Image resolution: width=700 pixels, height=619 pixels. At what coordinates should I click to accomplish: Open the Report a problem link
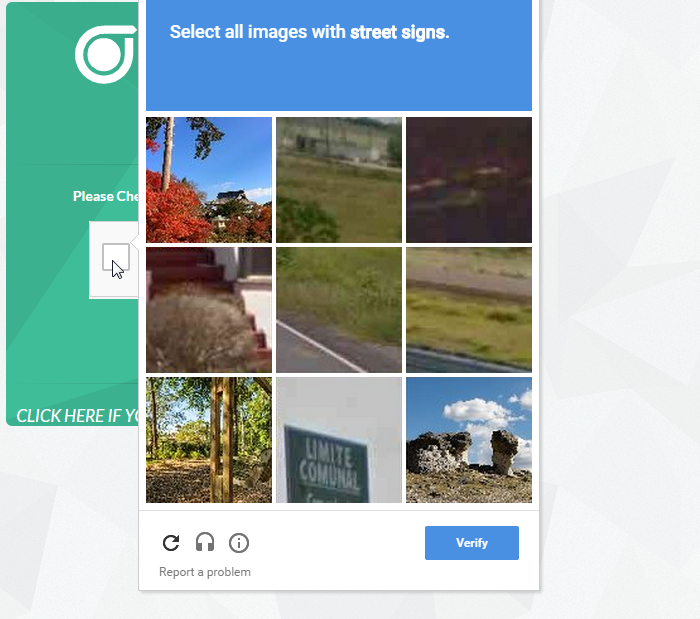(x=204, y=572)
